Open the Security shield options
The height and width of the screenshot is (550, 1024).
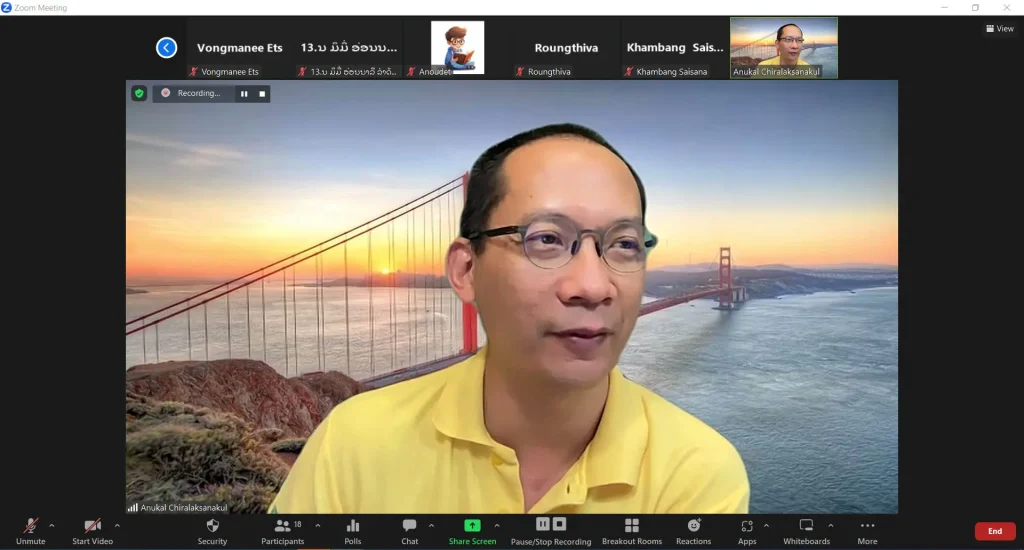(212, 531)
